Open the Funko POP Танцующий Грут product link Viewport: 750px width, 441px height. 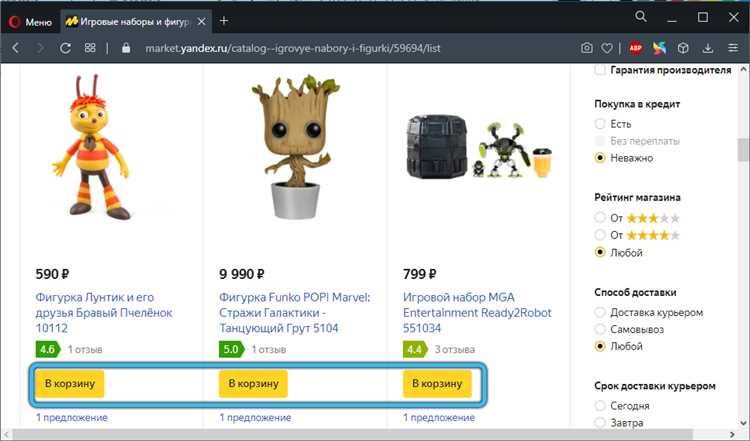(x=293, y=311)
